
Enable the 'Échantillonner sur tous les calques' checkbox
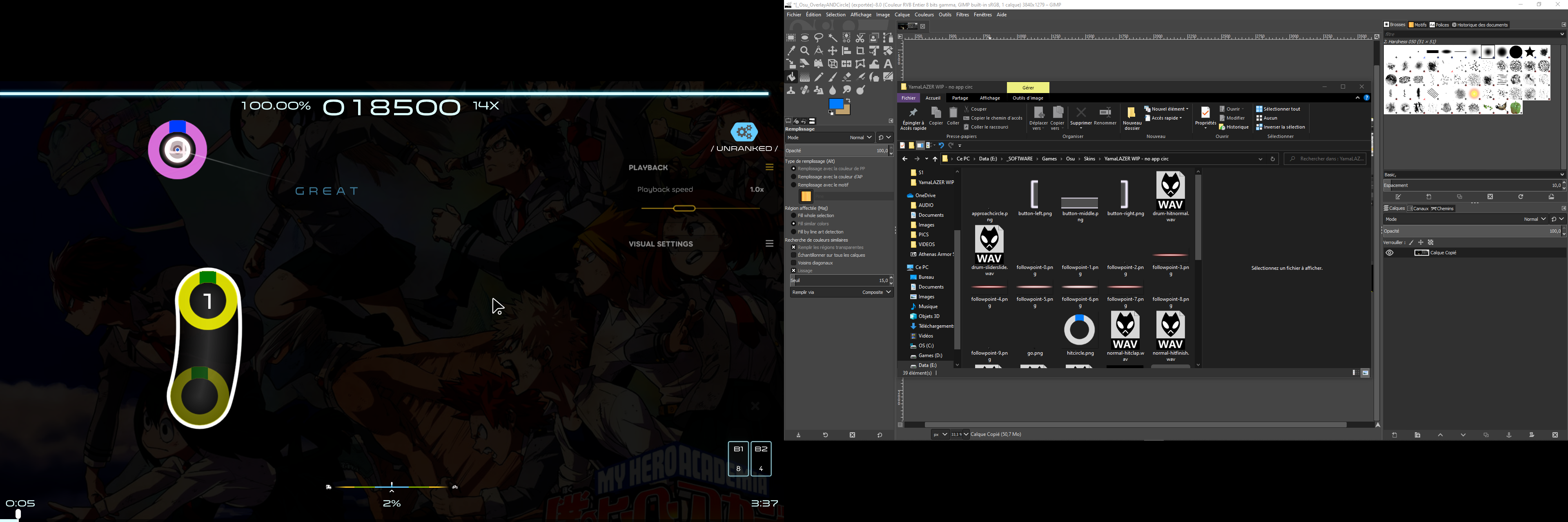click(794, 255)
